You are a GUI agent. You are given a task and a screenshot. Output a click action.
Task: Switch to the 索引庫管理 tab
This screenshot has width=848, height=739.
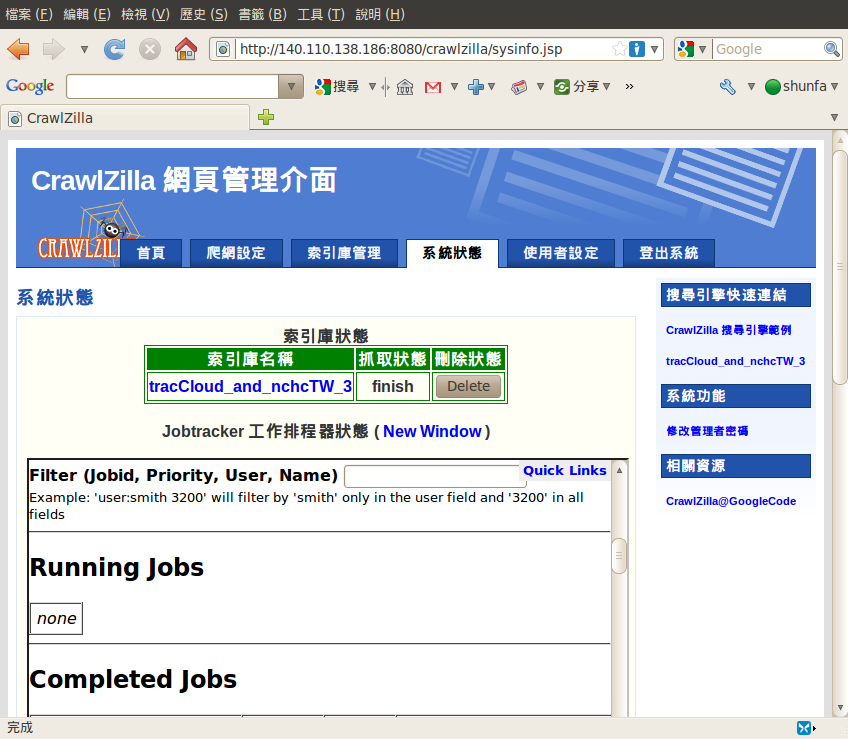pyautogui.click(x=344, y=253)
